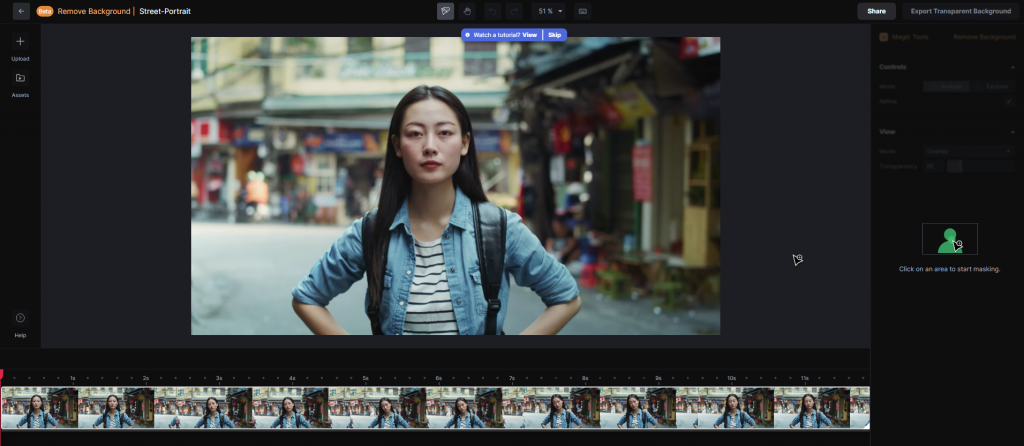Open the Assets folder
The image size is (1024, 446).
[x=20, y=78]
